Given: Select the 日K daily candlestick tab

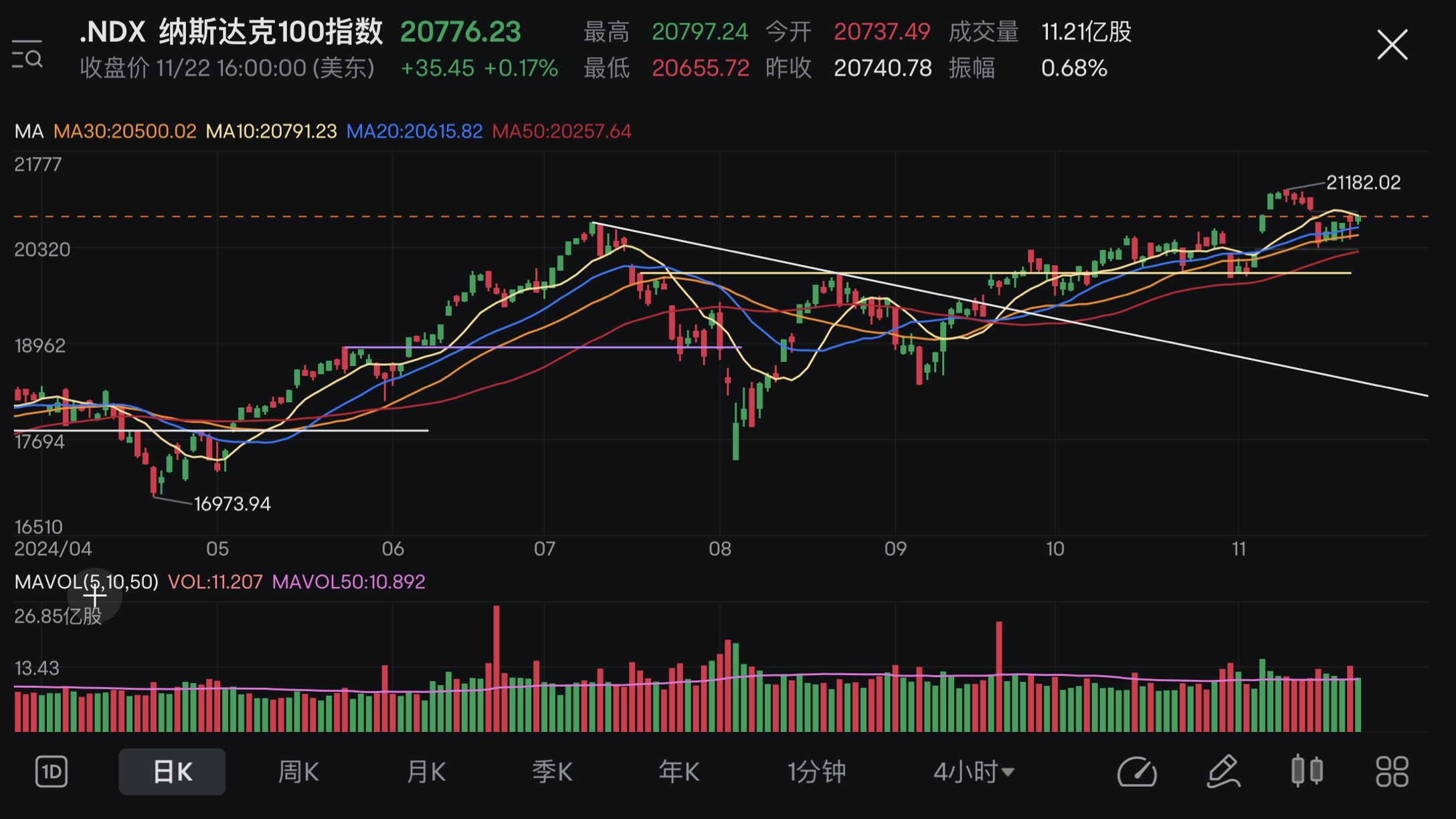Looking at the screenshot, I should (172, 772).
